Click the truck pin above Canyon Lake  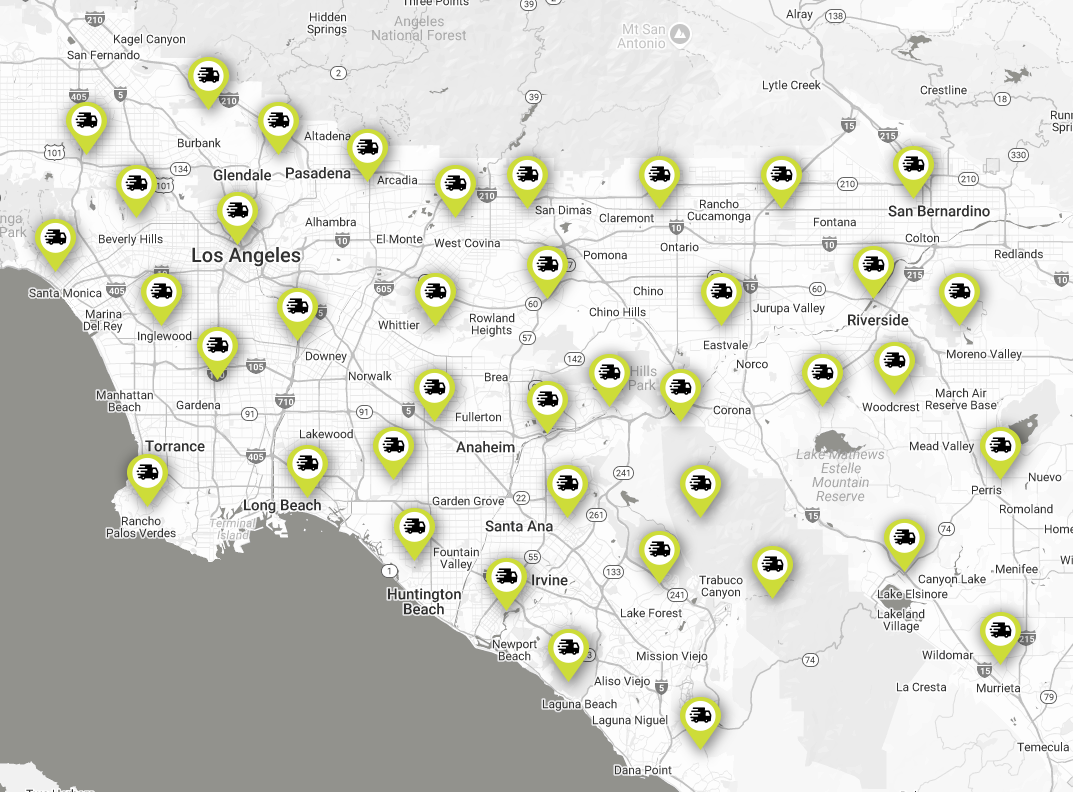click(x=903, y=537)
